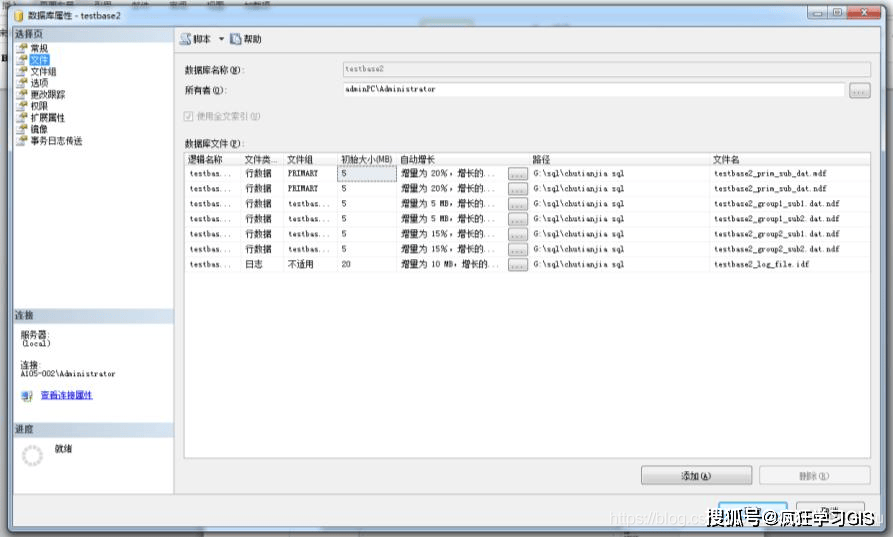Select file name testbase2_group1_sub1.dat.ndf

click(776, 203)
